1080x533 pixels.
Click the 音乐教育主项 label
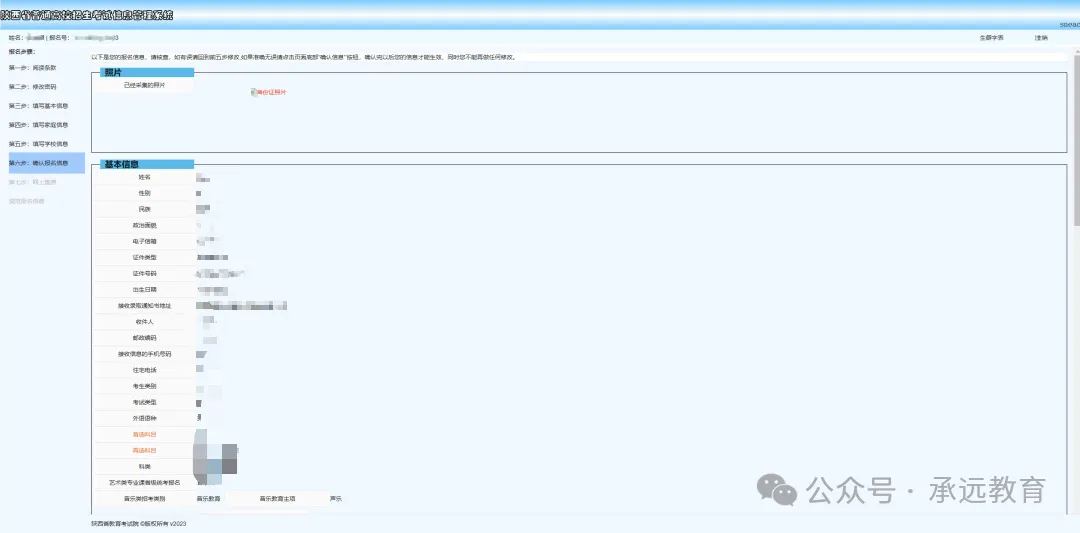click(x=277, y=499)
